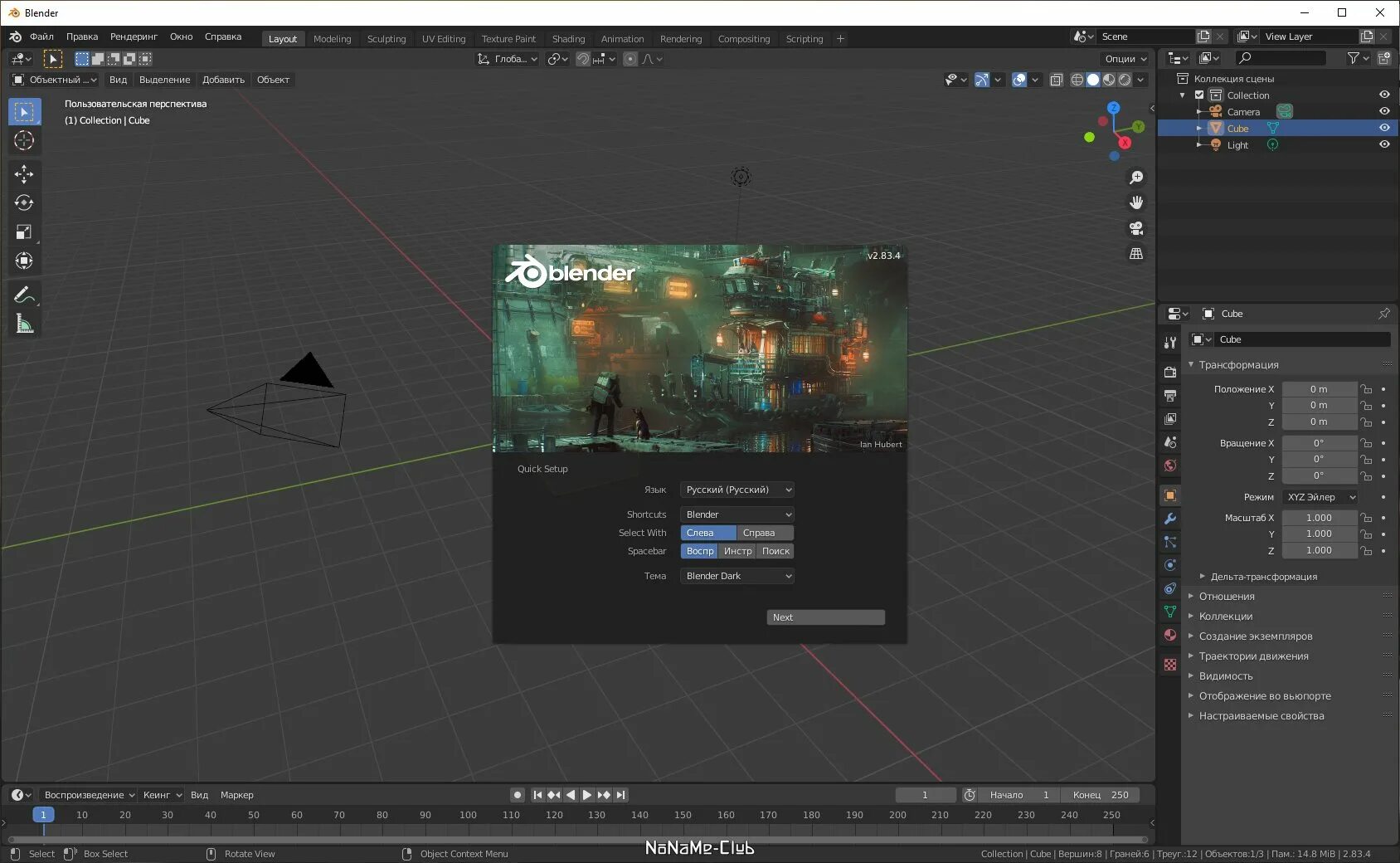Screen dimensions: 1400x863
Task: Open the Язык language dropdown
Action: (737, 490)
